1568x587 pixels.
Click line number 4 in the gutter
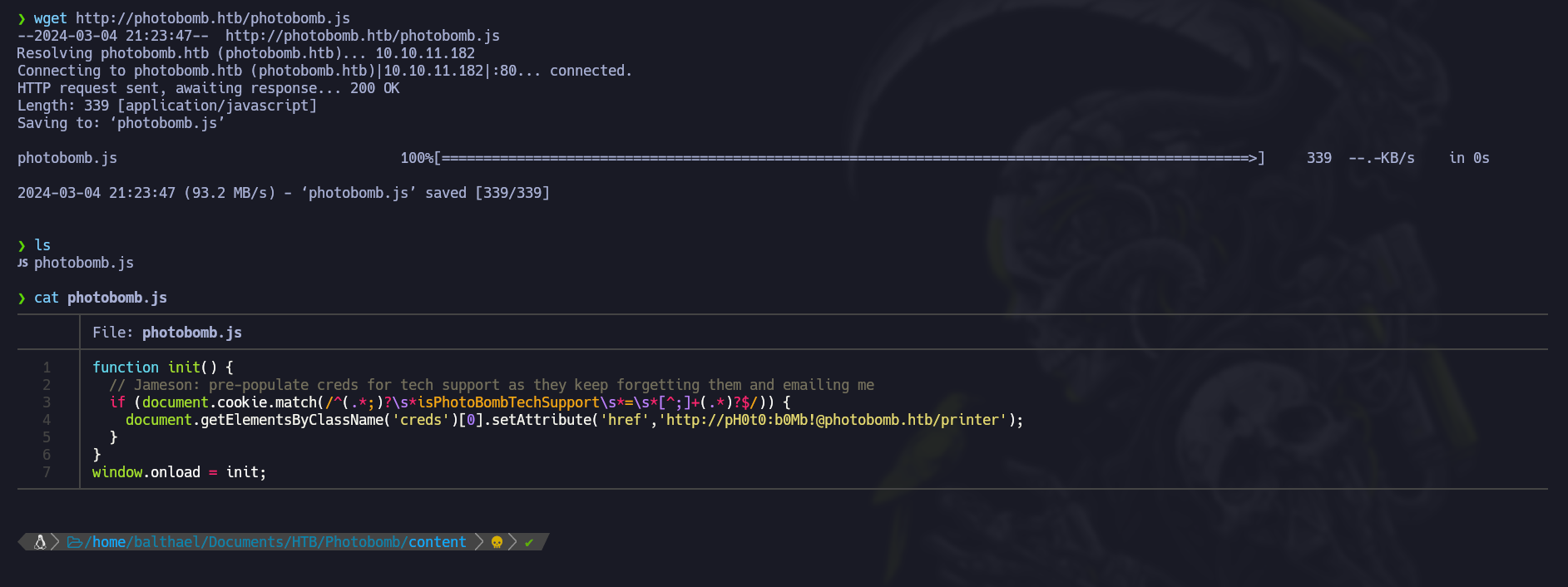(x=47, y=420)
